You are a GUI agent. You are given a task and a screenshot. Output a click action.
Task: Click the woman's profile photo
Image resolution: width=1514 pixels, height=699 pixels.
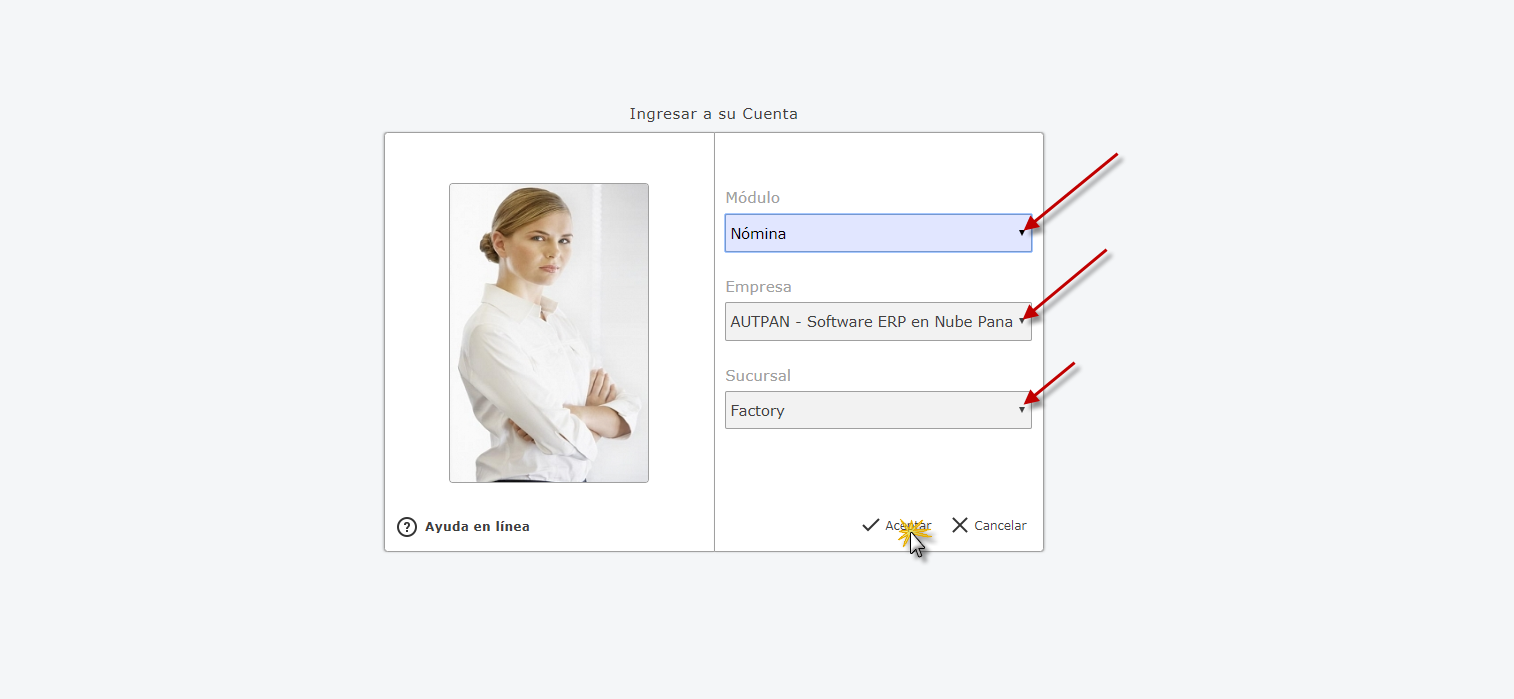pos(548,332)
